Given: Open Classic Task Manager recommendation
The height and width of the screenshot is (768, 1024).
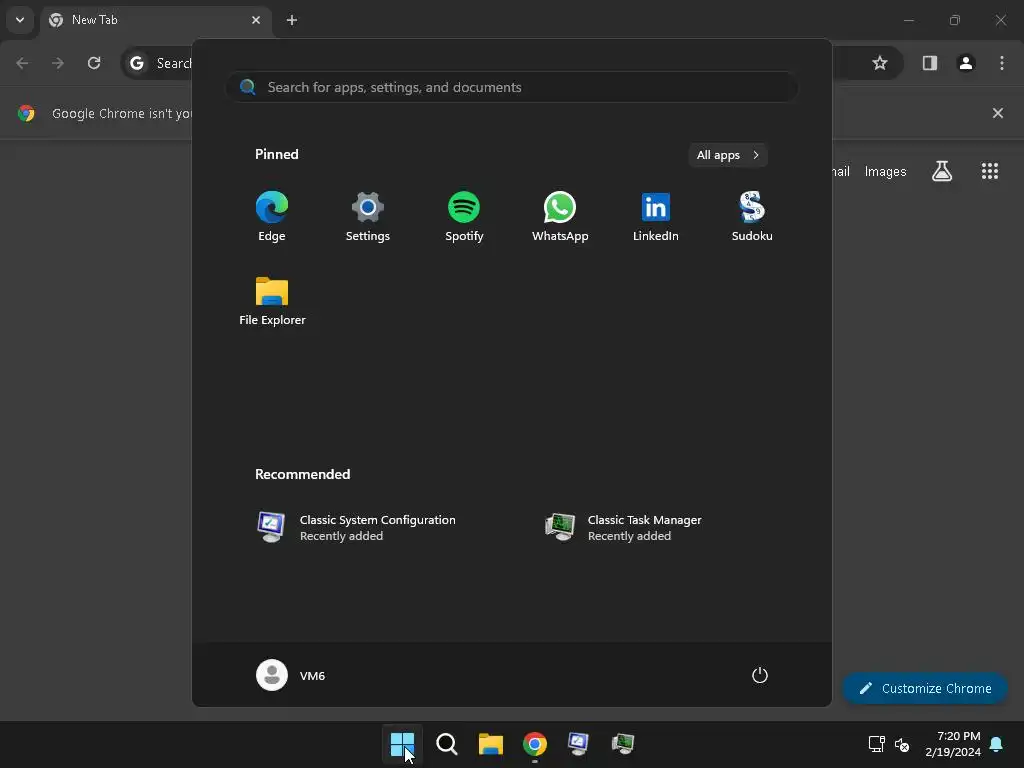Looking at the screenshot, I should coord(624,528).
